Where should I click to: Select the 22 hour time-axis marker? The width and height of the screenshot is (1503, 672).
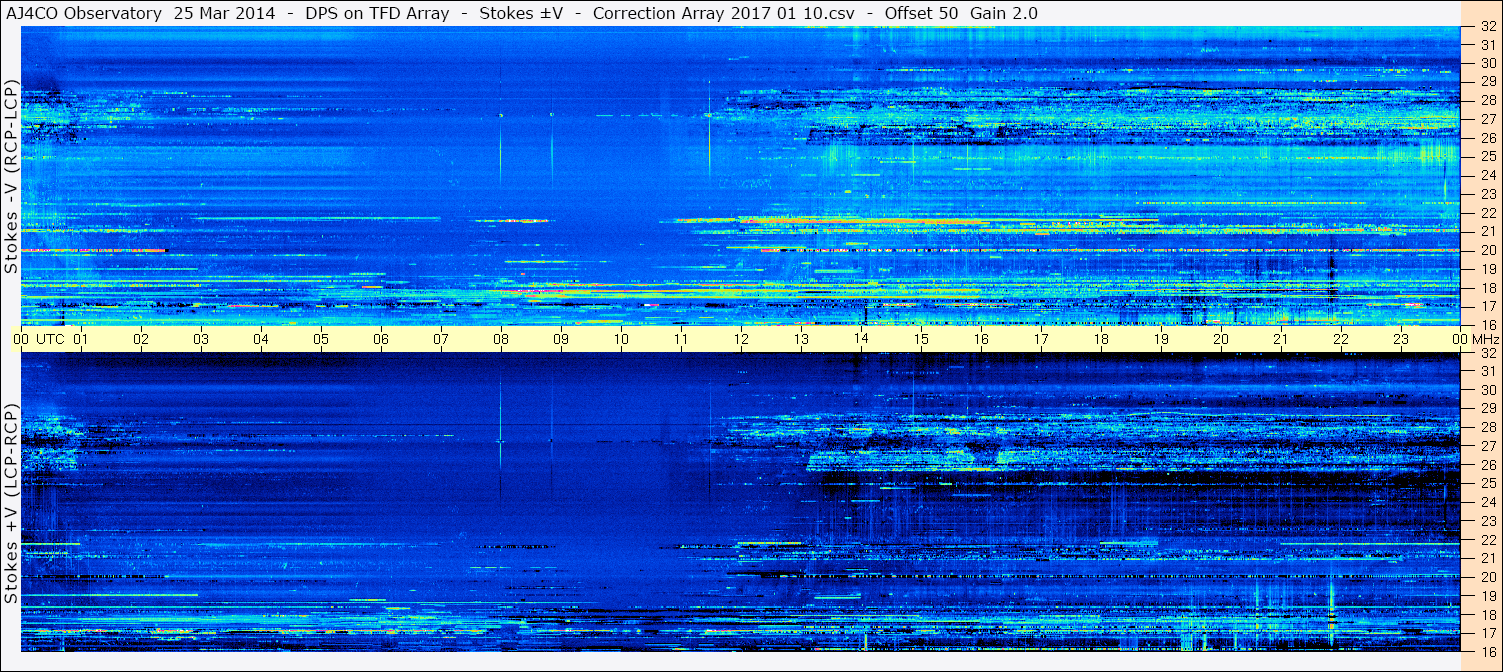[1341, 339]
